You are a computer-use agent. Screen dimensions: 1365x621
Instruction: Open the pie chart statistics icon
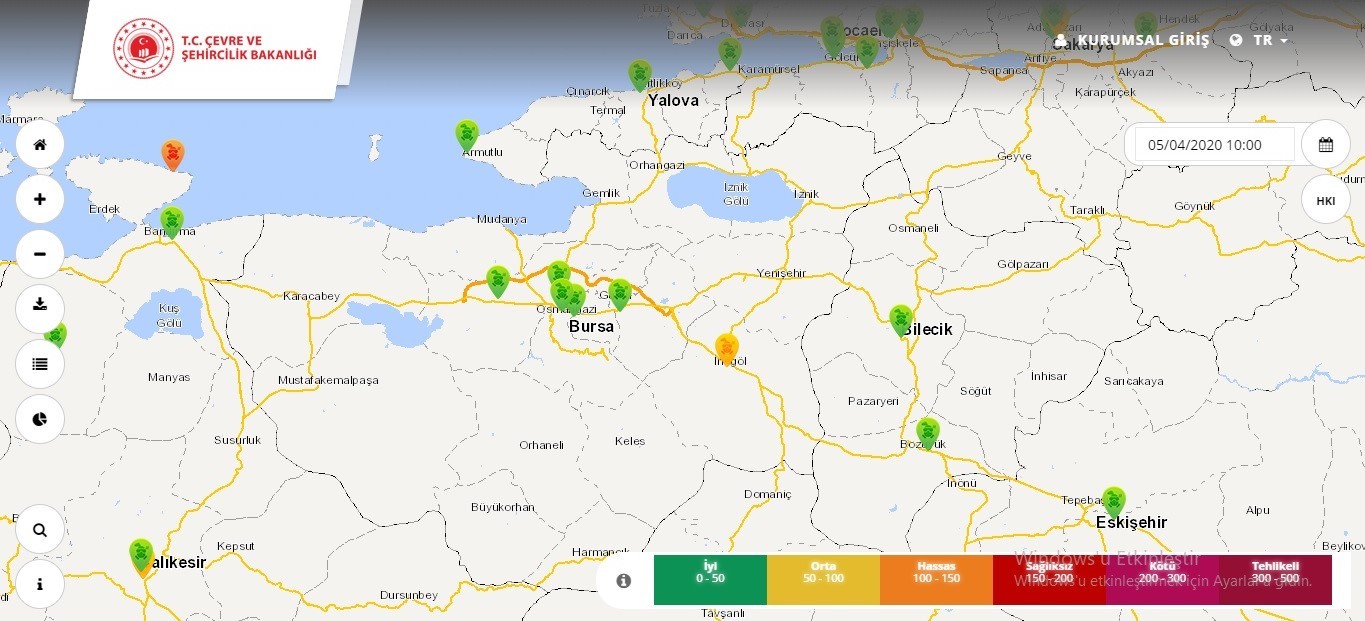(39, 419)
